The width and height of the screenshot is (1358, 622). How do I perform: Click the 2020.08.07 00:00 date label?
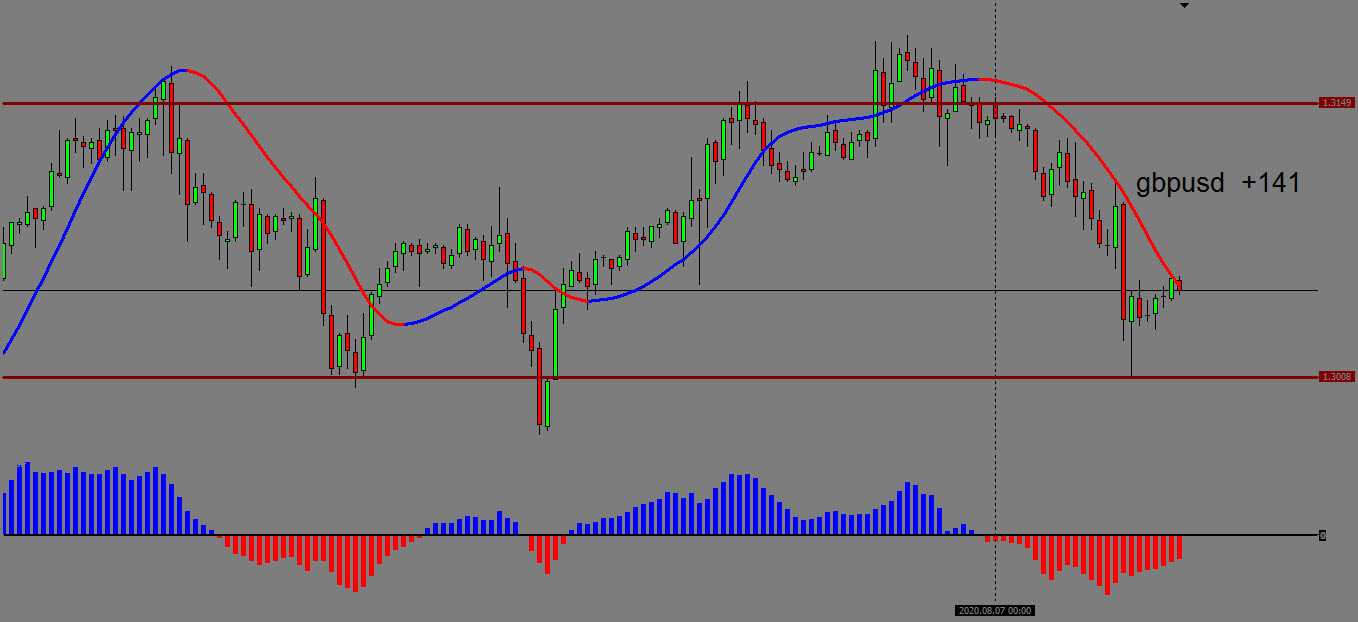[x=995, y=610]
